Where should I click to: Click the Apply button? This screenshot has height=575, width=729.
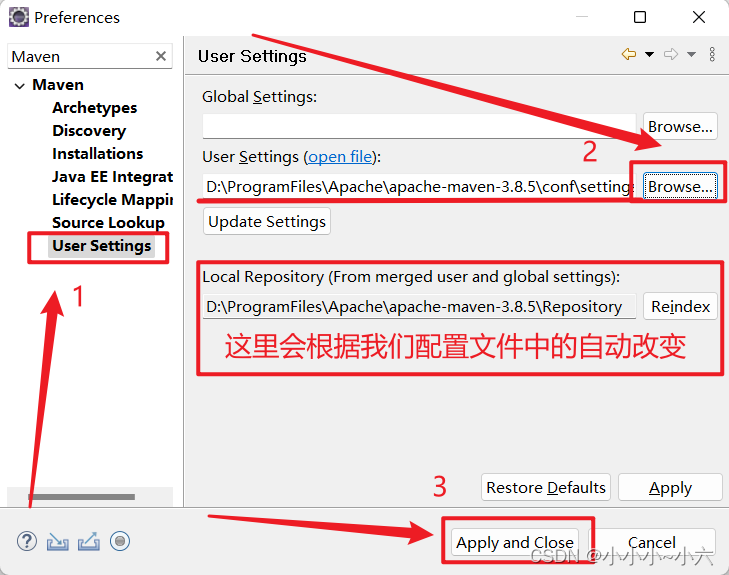(x=670, y=488)
